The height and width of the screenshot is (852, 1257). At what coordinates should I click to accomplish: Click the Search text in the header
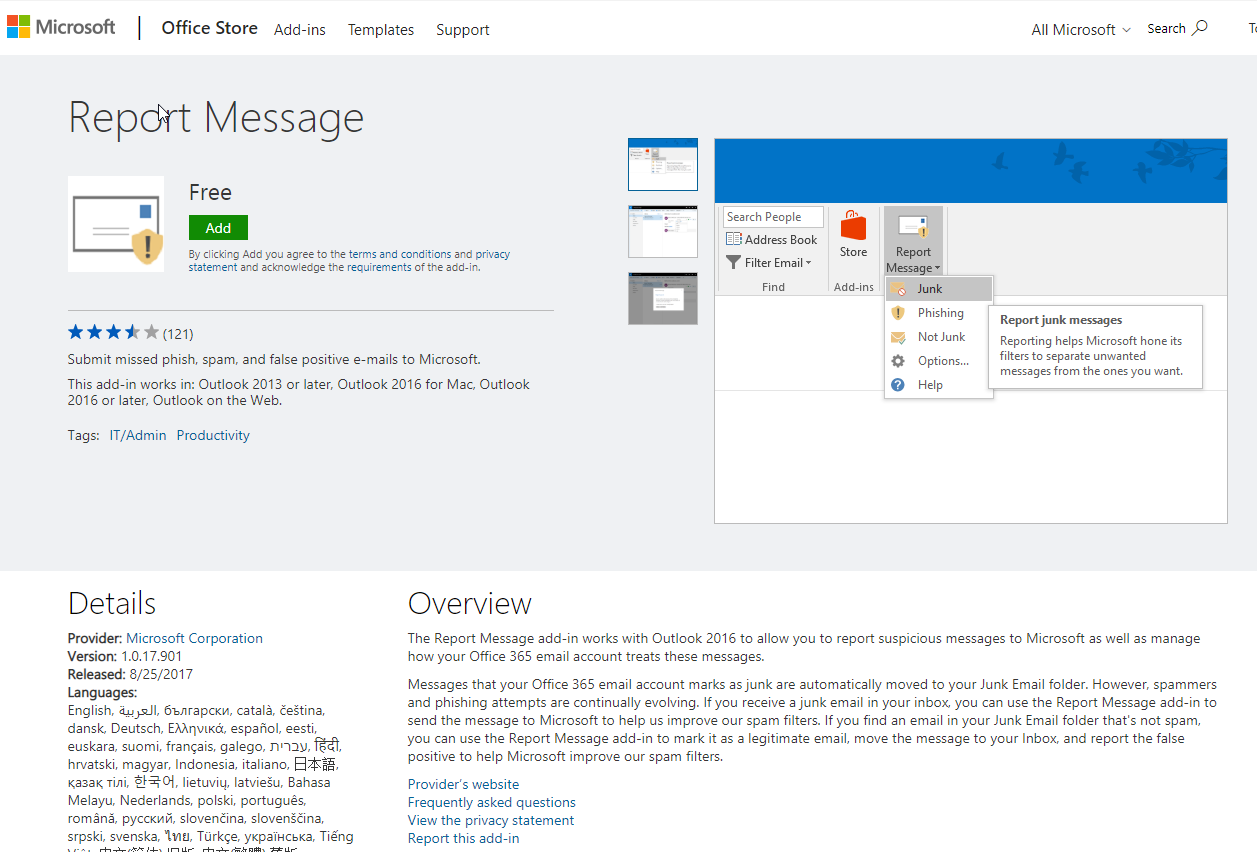[x=1166, y=29]
